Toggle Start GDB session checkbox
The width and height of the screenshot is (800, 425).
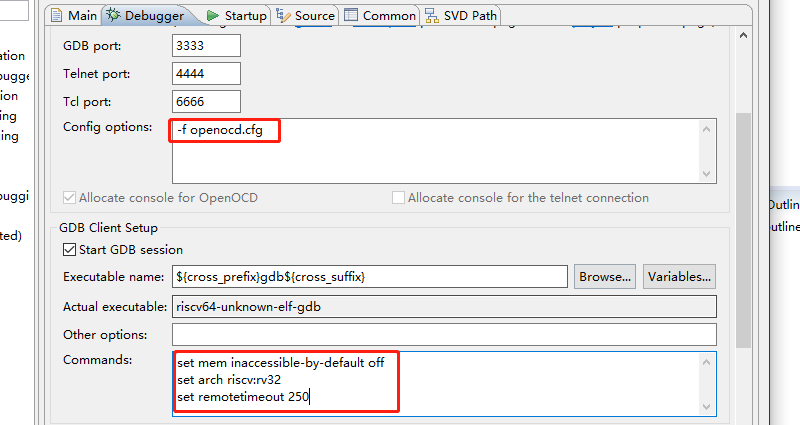click(x=70, y=249)
